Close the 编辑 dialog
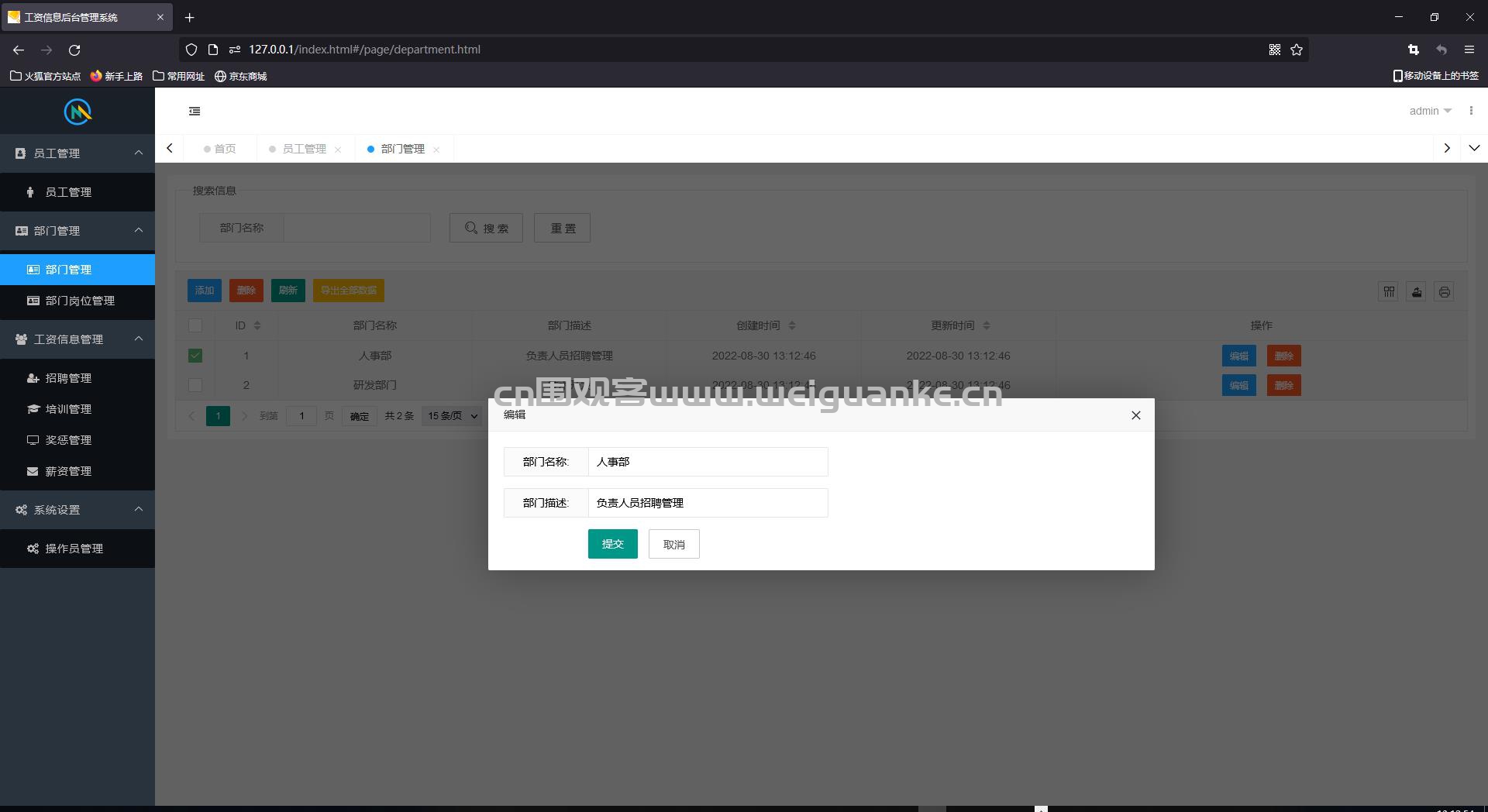This screenshot has width=1488, height=812. [x=1136, y=415]
